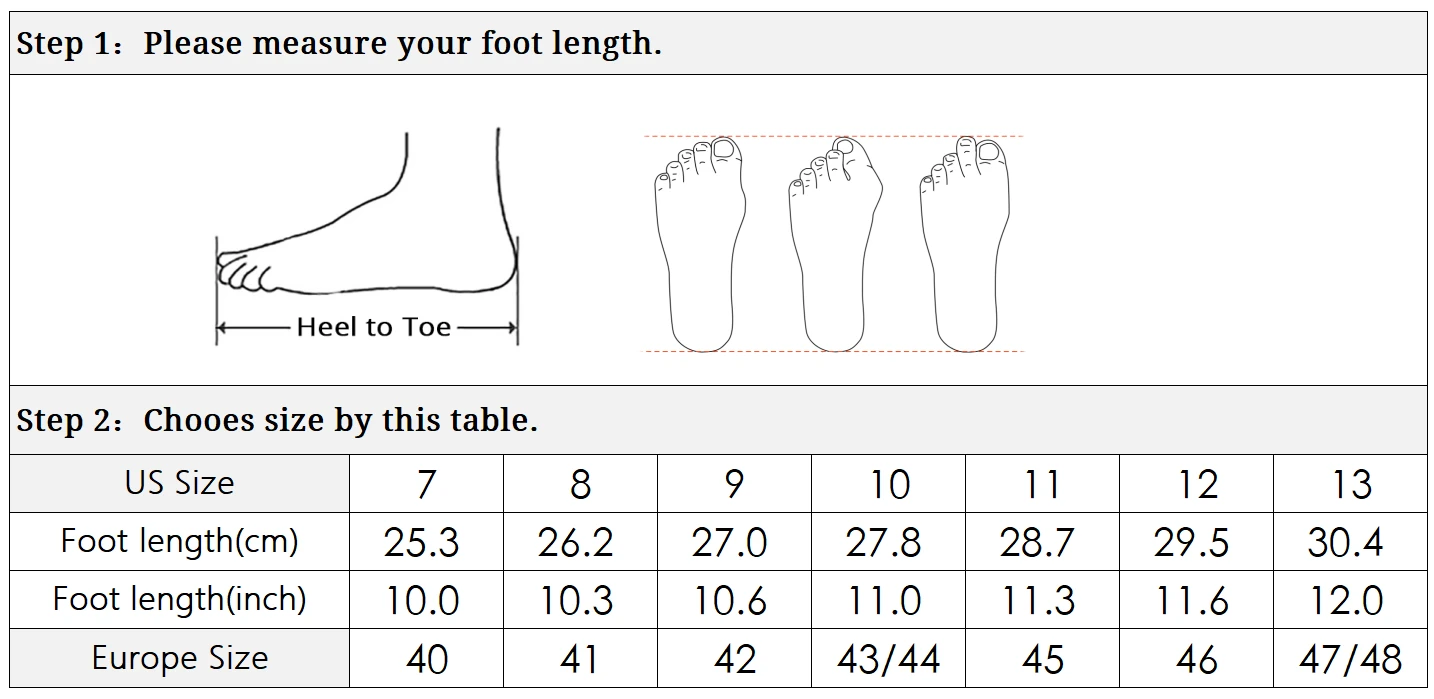Click the US size 7 cell
Viewport: 1434px width, 699px height.
tap(426, 484)
